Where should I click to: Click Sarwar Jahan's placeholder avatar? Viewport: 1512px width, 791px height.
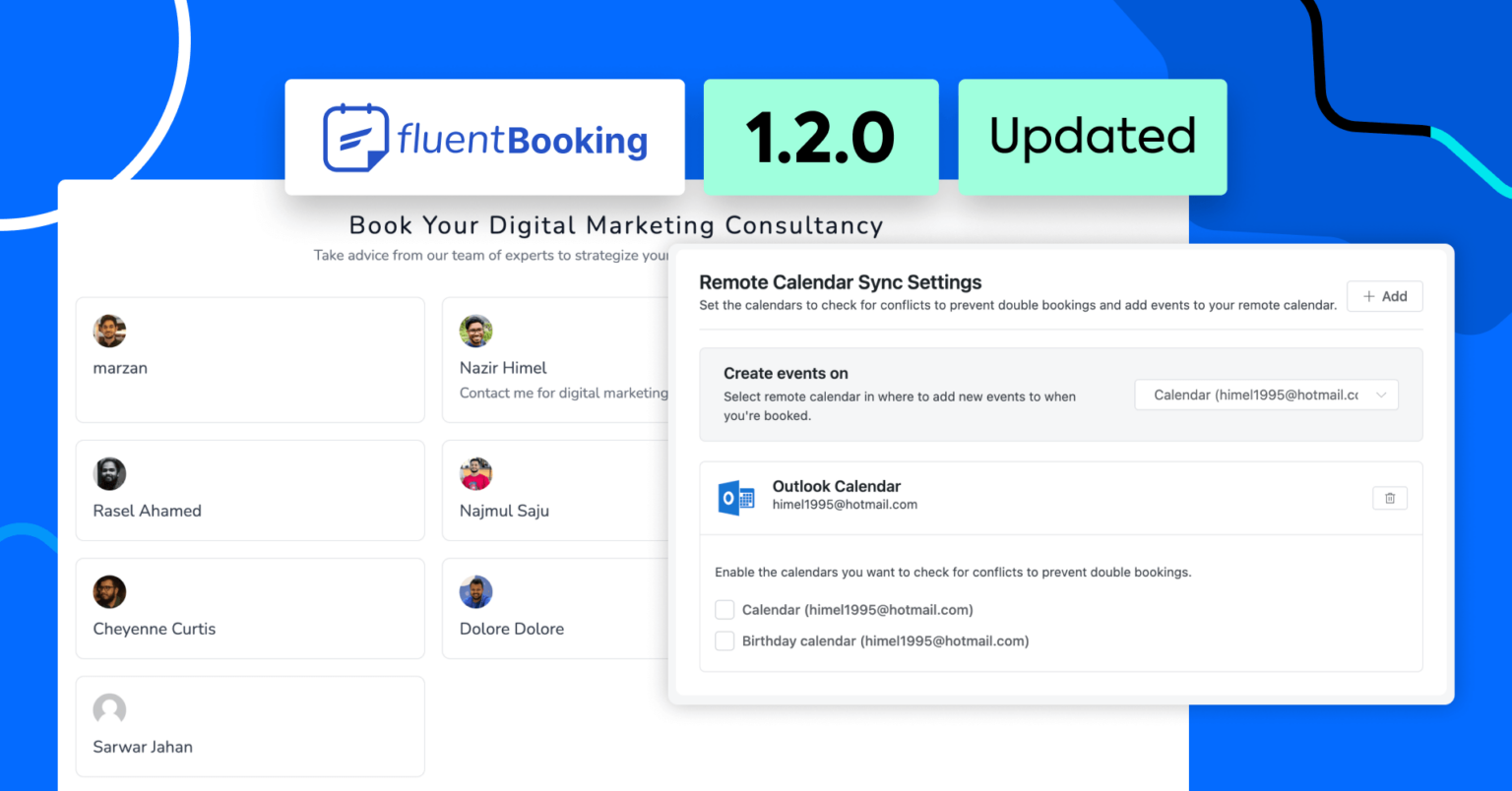point(109,710)
